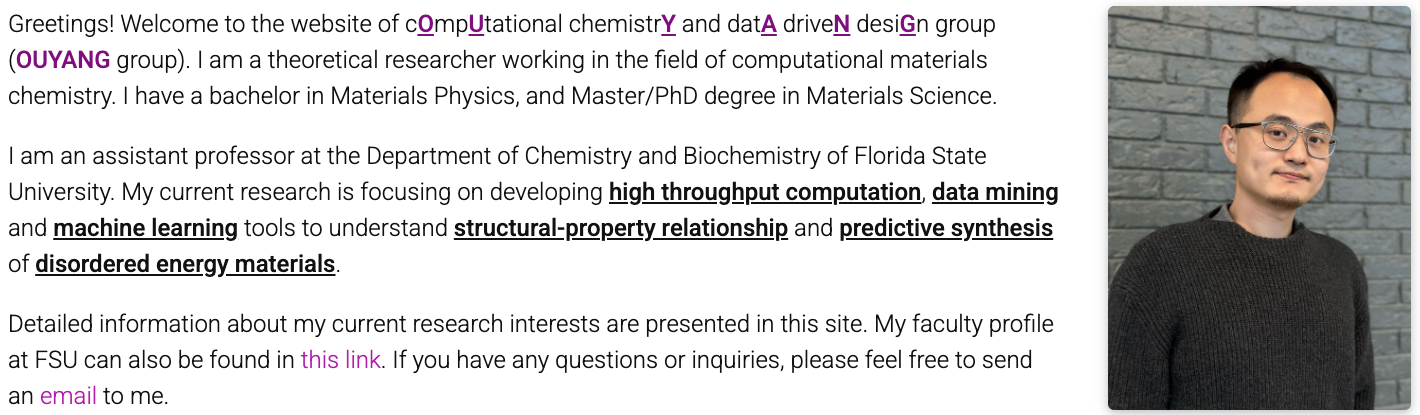Open the 'structural-property relationship' link

(621, 228)
